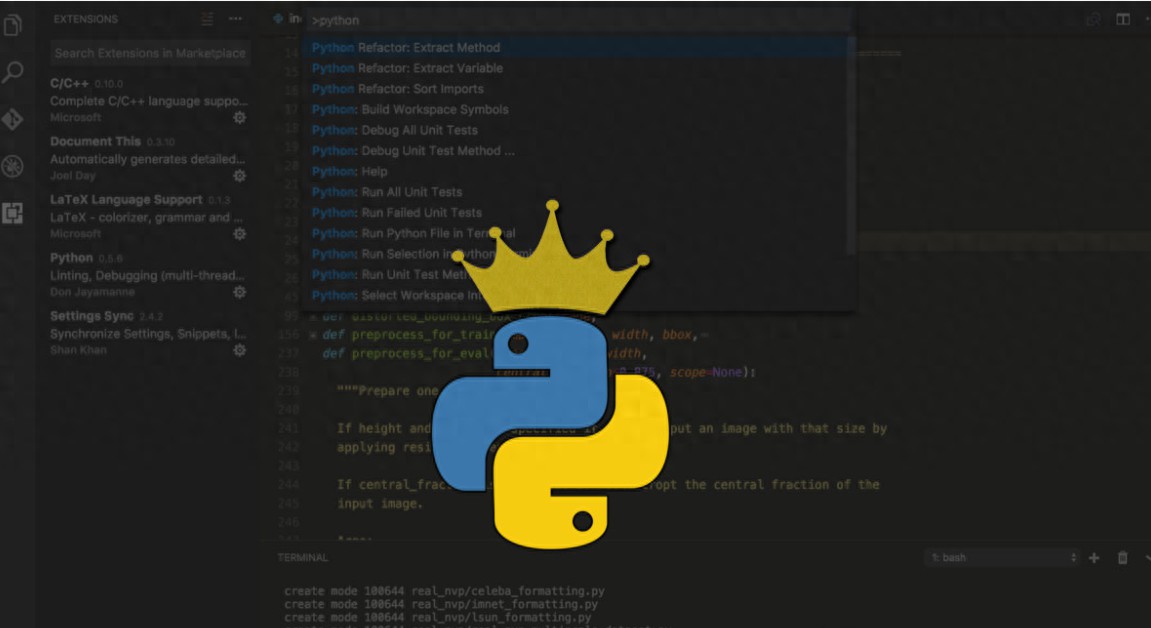
Task: Open the Python extension entry in sidebar
Action: click(148, 274)
